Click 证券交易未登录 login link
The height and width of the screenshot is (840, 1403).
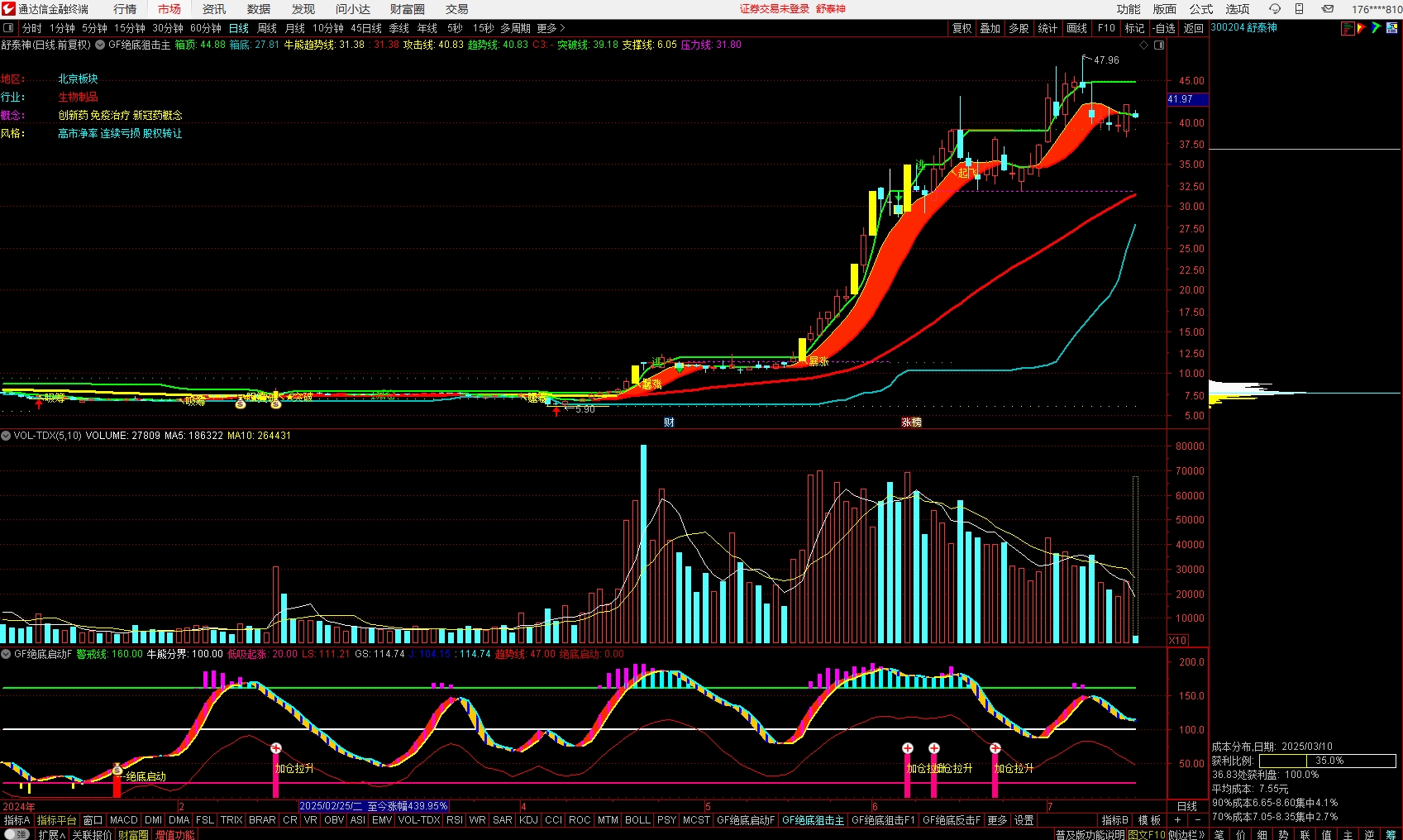(x=774, y=9)
